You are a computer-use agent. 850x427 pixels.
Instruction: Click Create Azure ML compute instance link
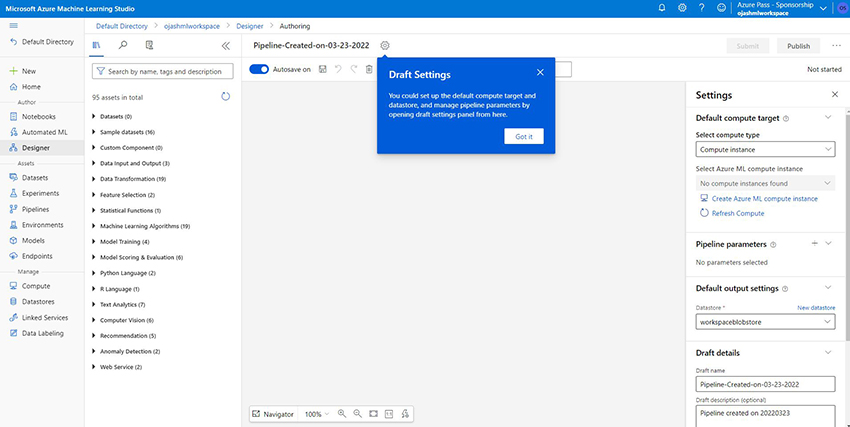tap(763, 199)
